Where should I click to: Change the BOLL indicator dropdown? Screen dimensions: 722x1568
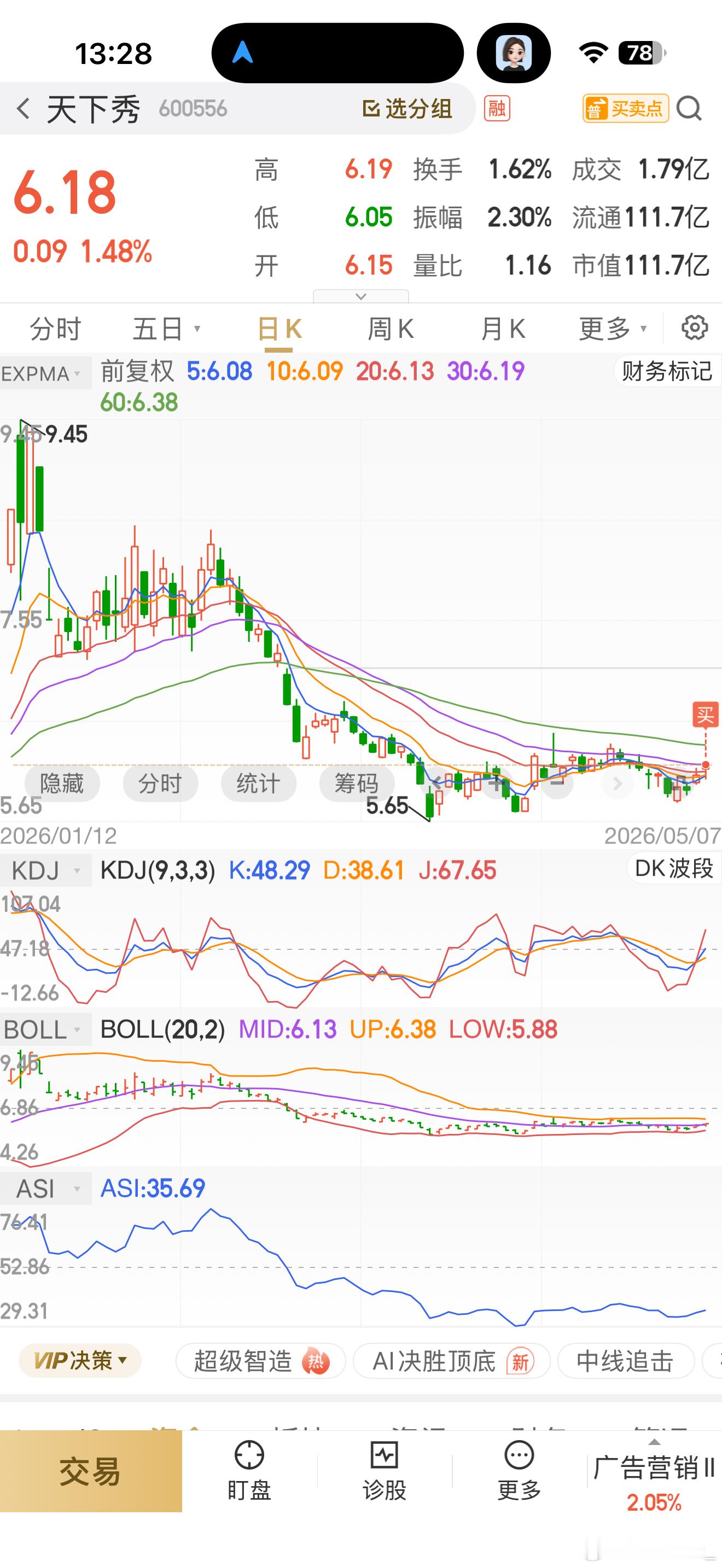45,1029
